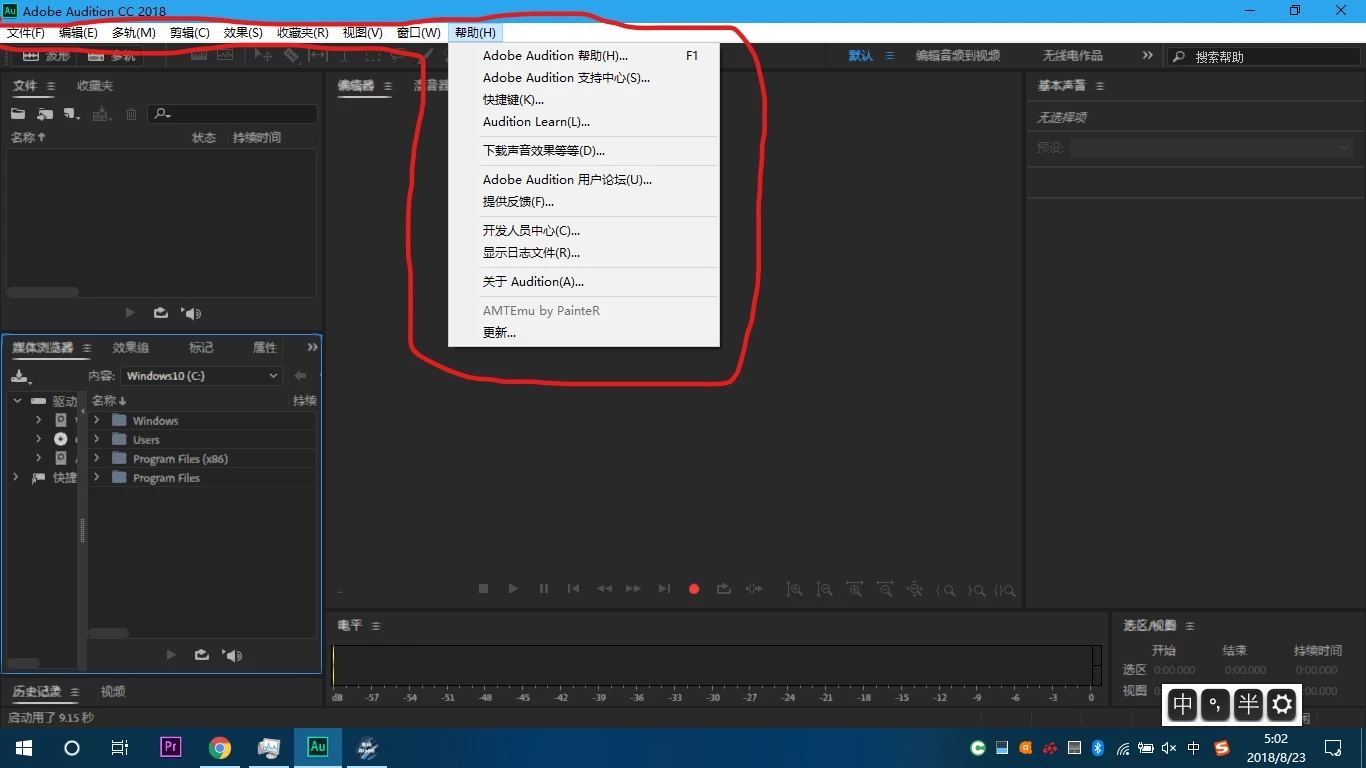Click the zoom in amplitude icon

pos(794,590)
